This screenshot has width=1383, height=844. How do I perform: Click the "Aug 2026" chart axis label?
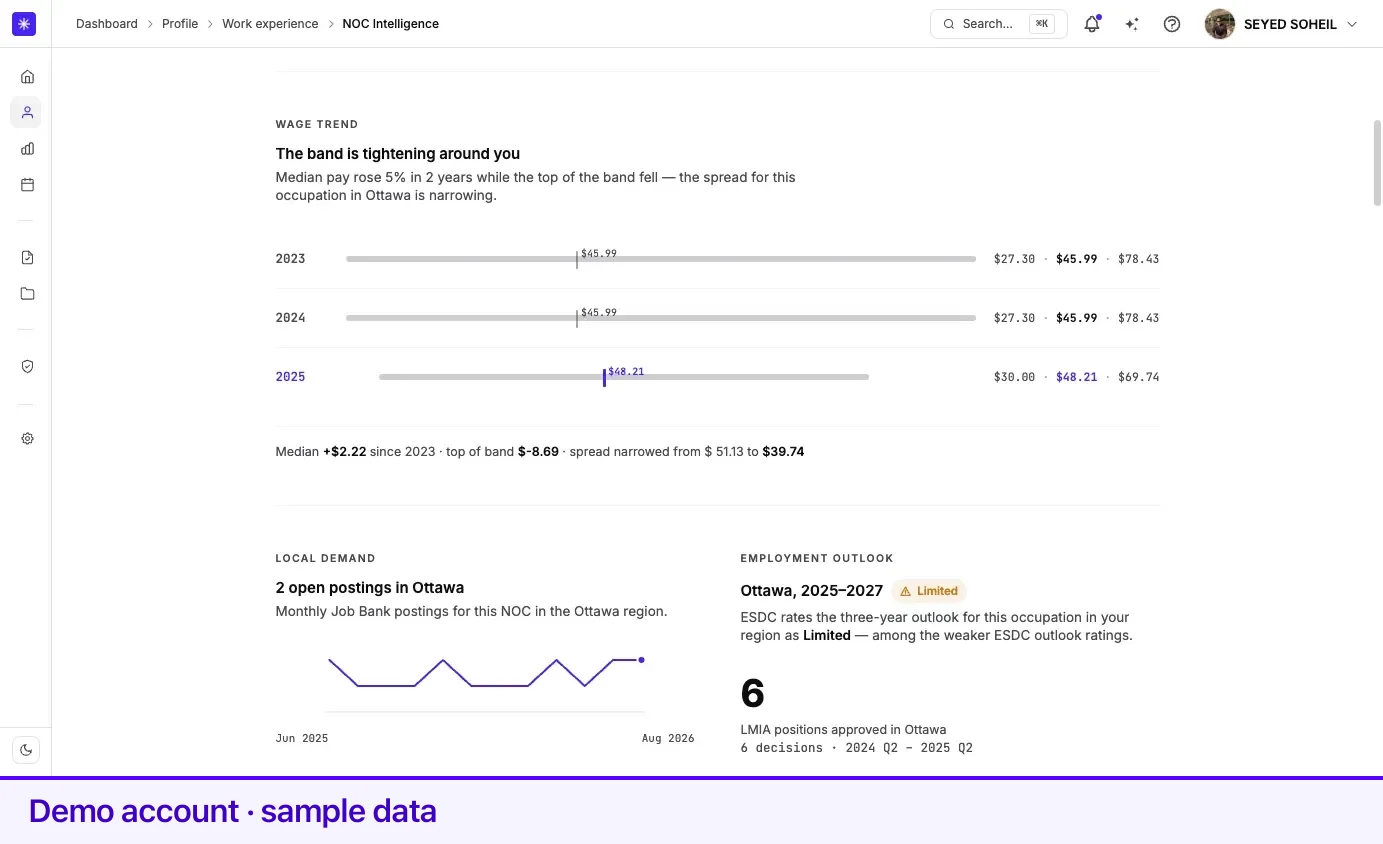[x=668, y=739]
